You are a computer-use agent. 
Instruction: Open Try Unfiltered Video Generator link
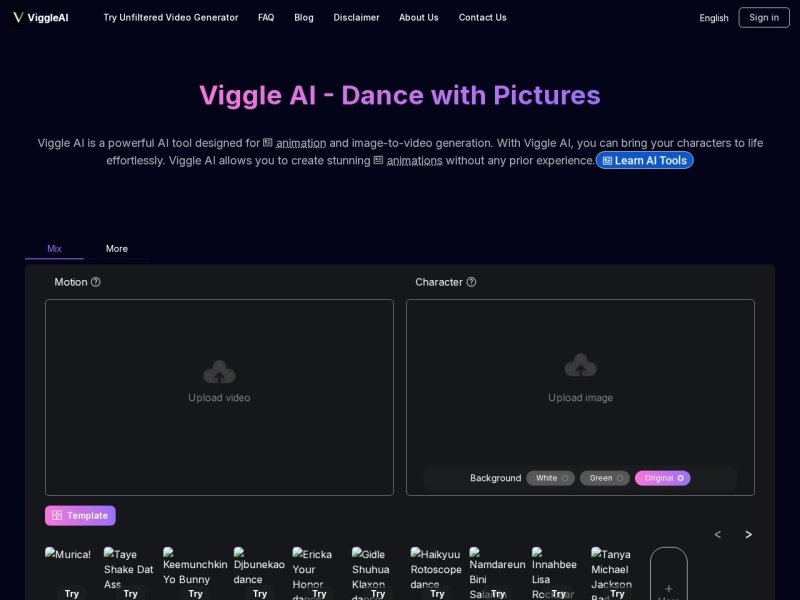(171, 17)
